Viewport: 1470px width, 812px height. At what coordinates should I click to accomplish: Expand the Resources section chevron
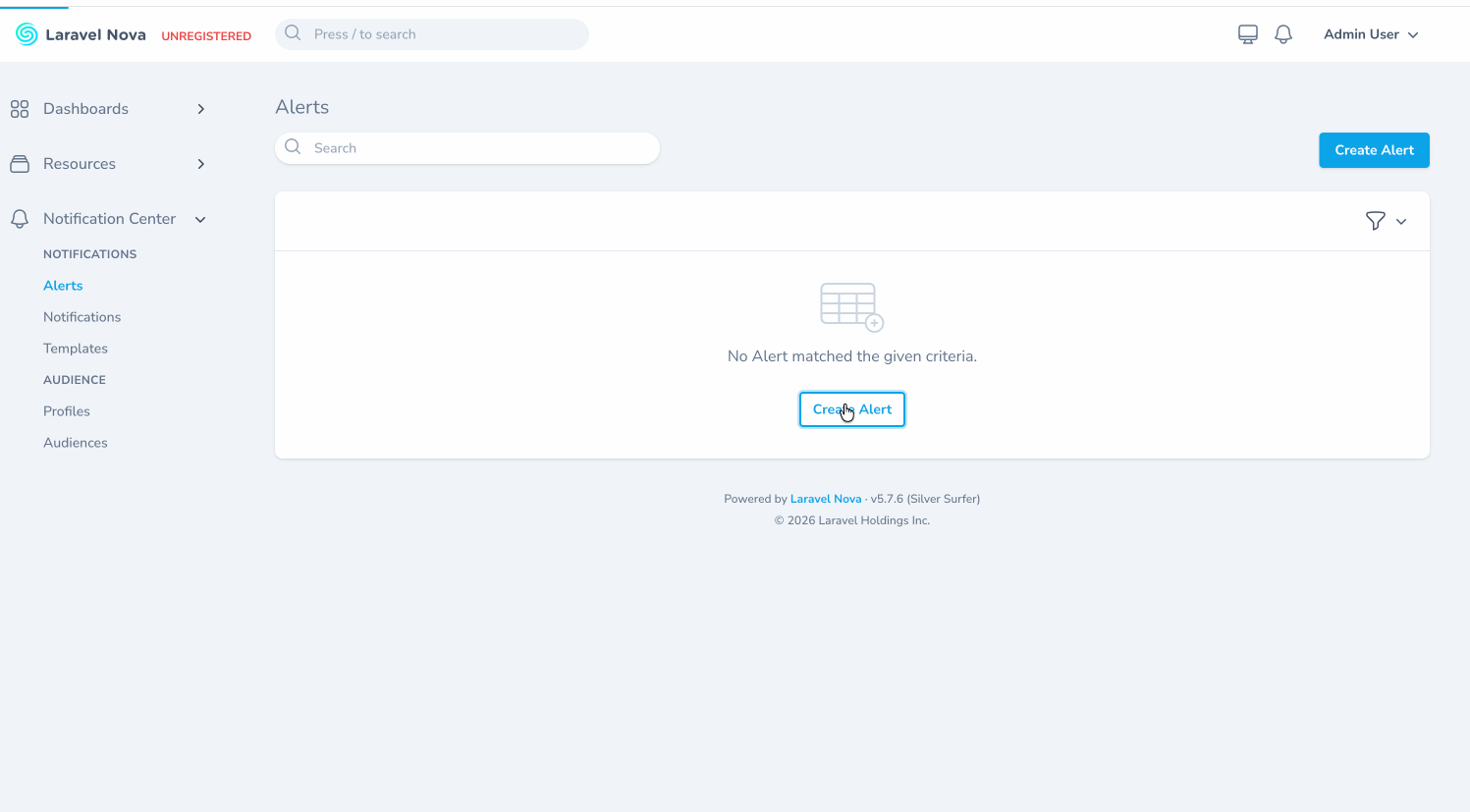pos(201,164)
